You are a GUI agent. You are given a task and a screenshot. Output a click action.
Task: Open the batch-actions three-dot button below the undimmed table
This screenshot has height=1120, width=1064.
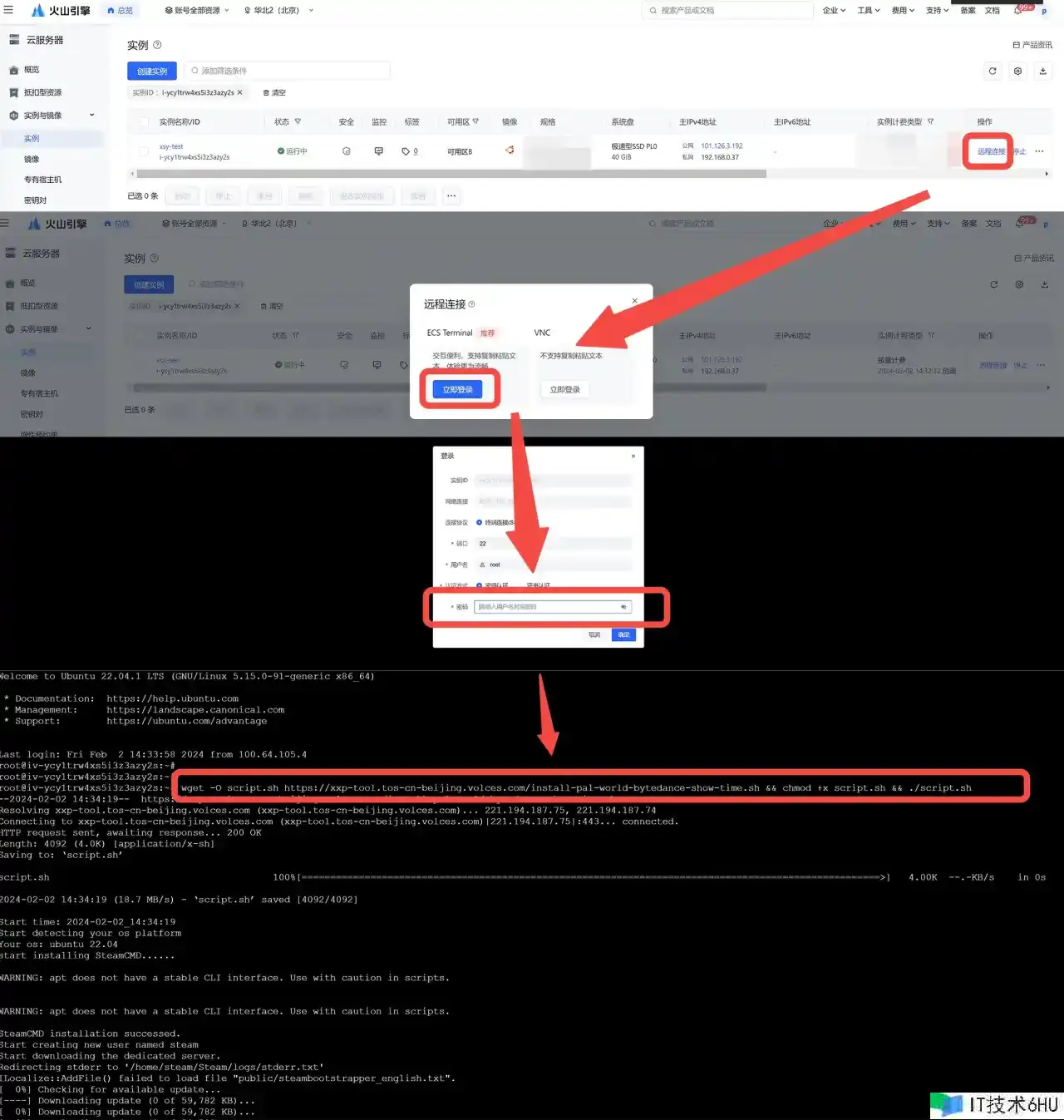tap(451, 196)
